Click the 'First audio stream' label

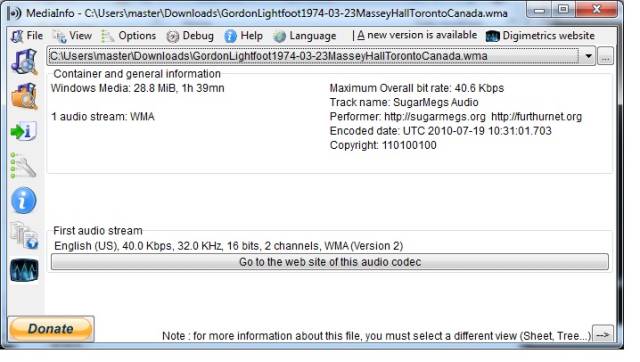coord(98,231)
